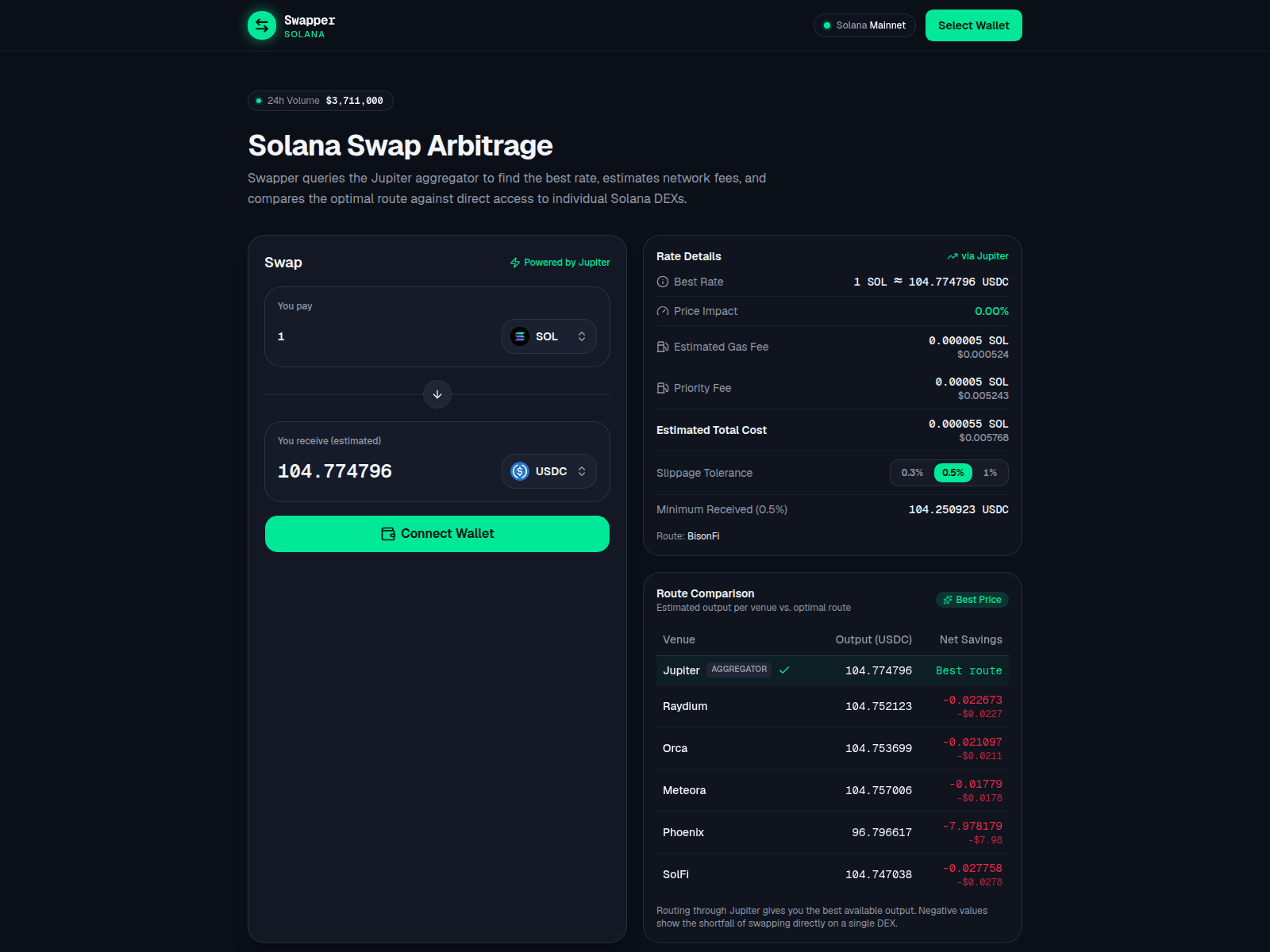Image resolution: width=1270 pixels, height=952 pixels.
Task: Click the Venue column header
Action: tap(679, 639)
